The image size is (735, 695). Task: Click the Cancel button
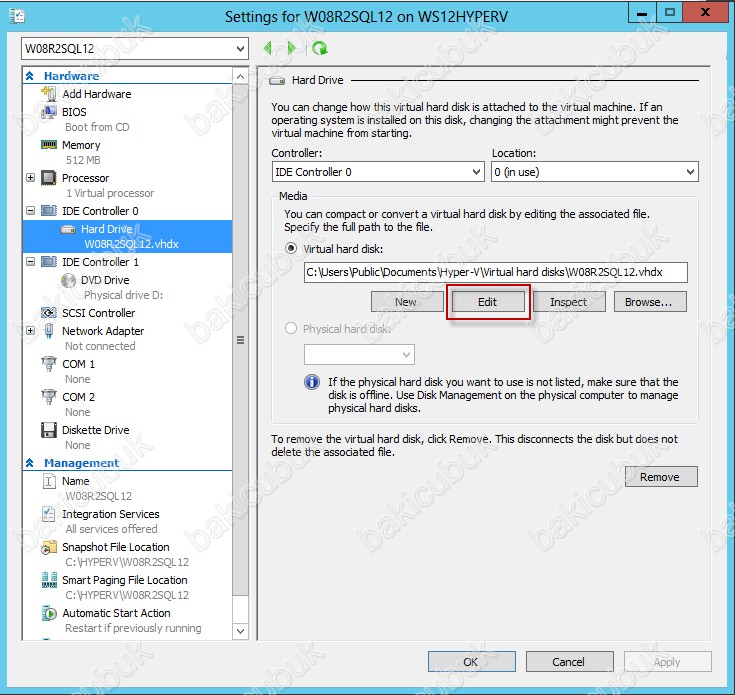click(570, 662)
